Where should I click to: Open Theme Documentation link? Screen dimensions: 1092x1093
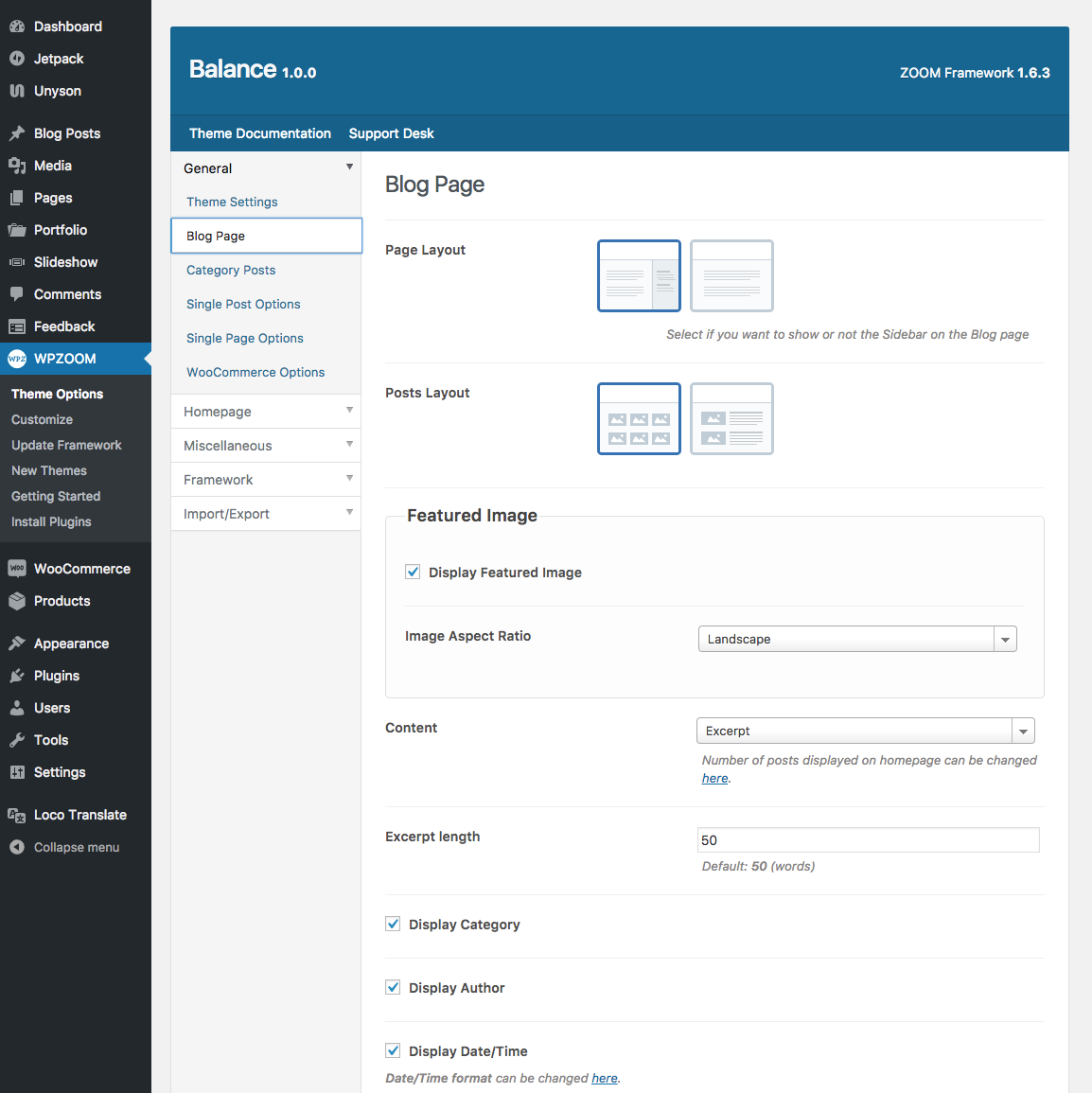click(x=260, y=133)
